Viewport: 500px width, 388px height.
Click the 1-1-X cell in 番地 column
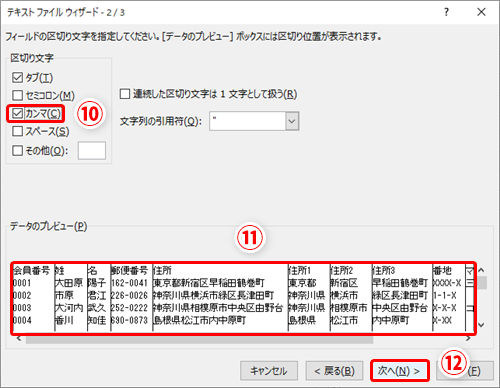pos(445,295)
